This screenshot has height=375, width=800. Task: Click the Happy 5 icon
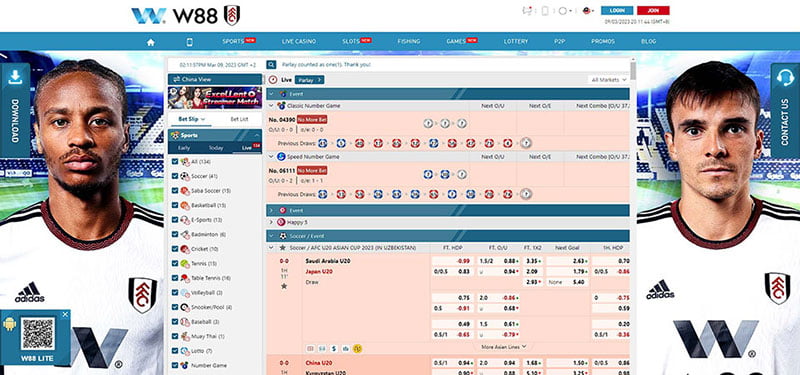pyautogui.click(x=281, y=222)
